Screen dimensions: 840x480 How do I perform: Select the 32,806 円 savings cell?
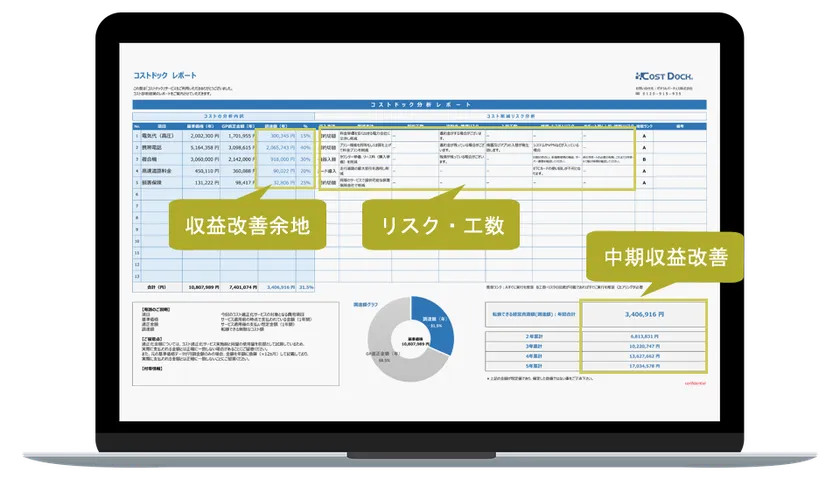(x=278, y=183)
